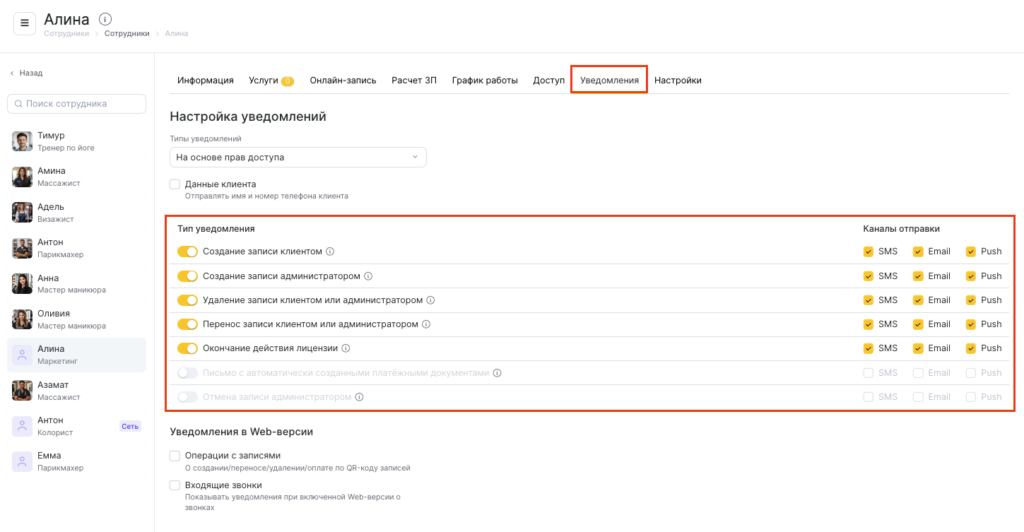Click info icon beside Создание записи администратором

[368, 276]
